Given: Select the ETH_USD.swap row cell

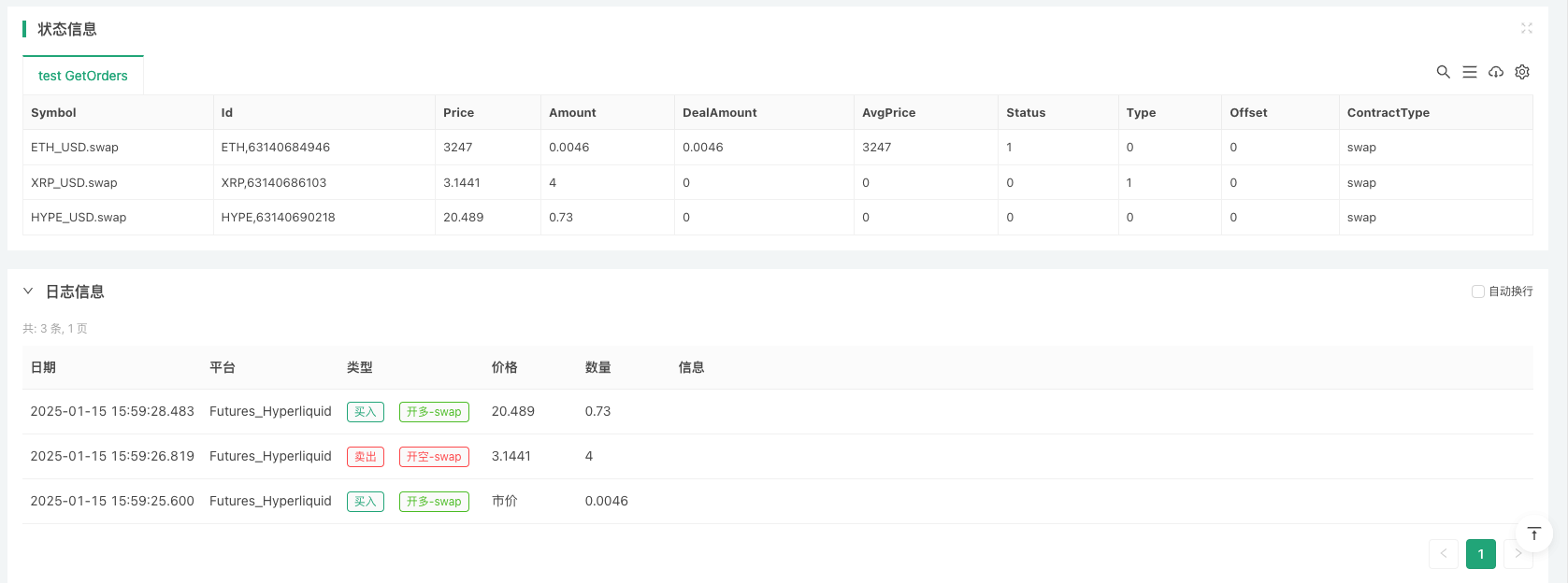Looking at the screenshot, I should 75,148.
